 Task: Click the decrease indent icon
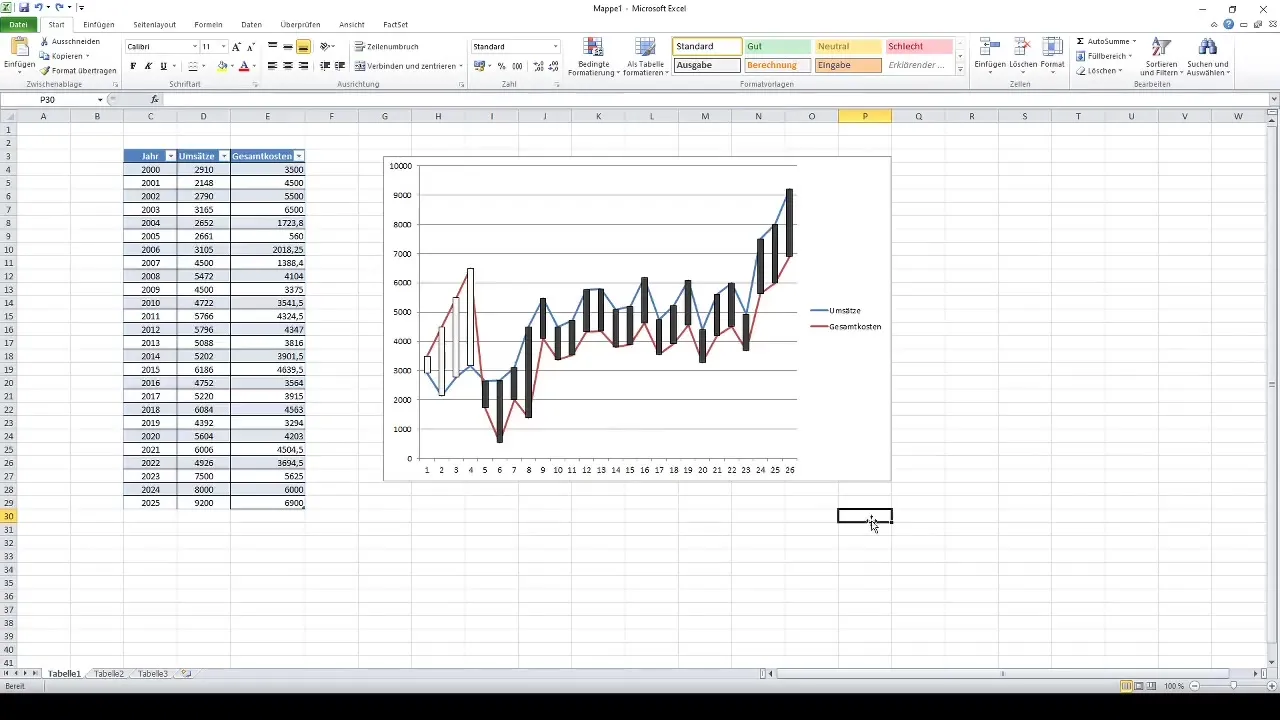point(325,66)
